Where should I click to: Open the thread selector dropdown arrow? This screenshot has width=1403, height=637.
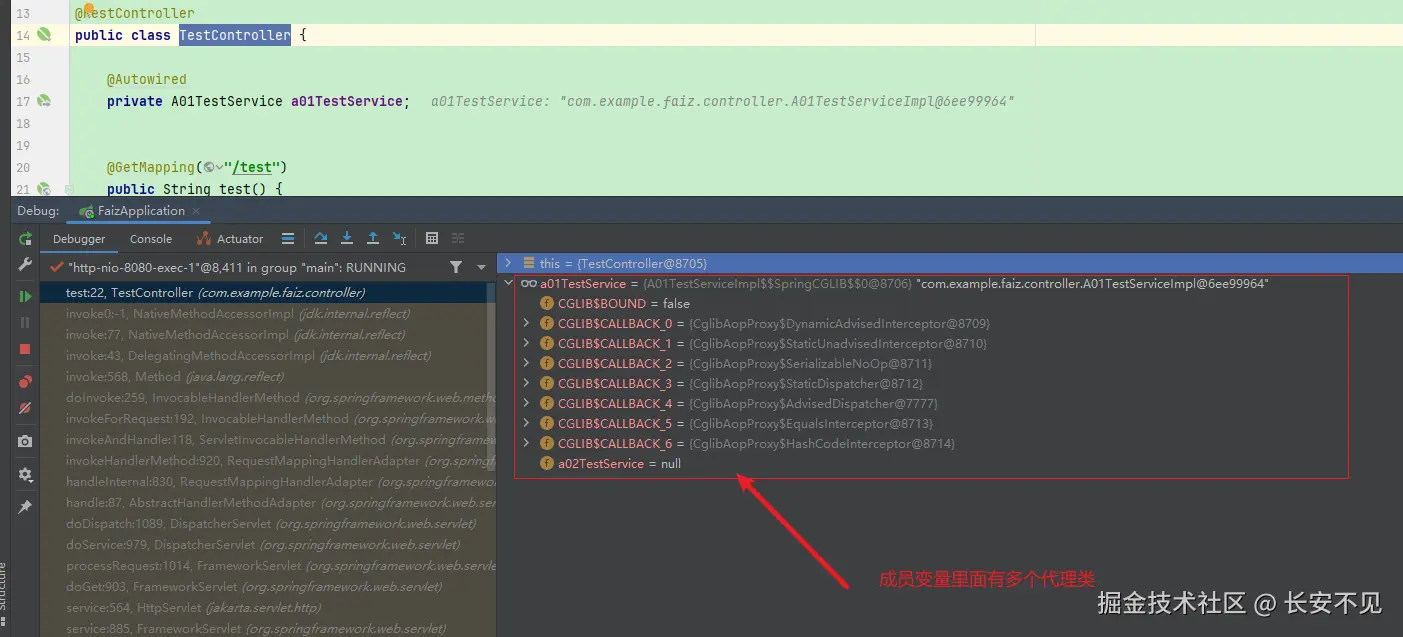[481, 267]
